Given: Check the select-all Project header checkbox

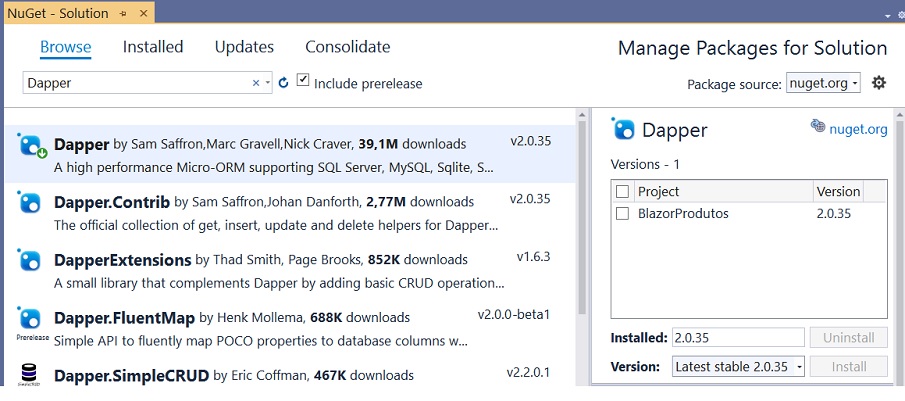Looking at the screenshot, I should click(x=622, y=191).
